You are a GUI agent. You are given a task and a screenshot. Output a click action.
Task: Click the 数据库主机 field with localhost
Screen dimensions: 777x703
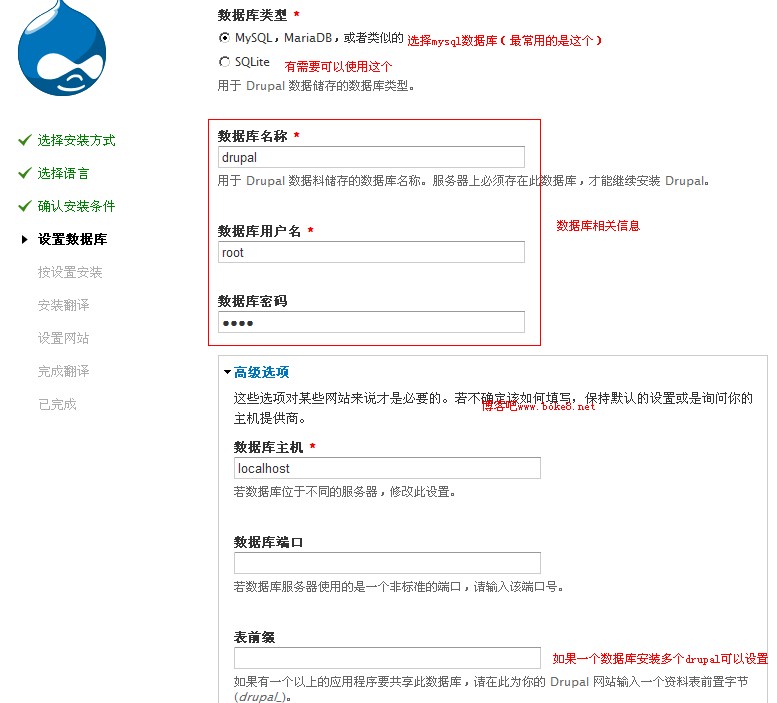coord(387,468)
